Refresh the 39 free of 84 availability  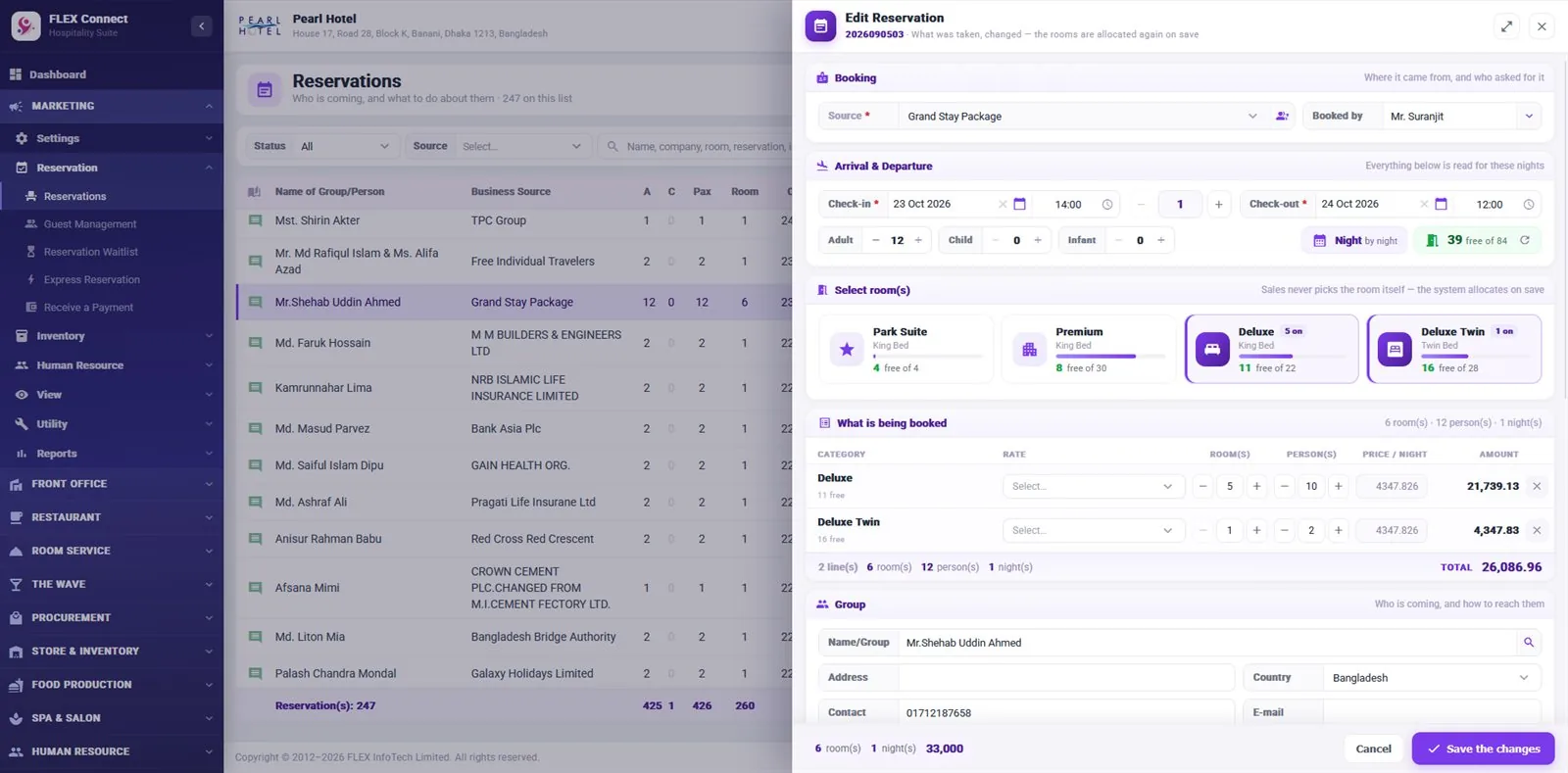click(1524, 240)
